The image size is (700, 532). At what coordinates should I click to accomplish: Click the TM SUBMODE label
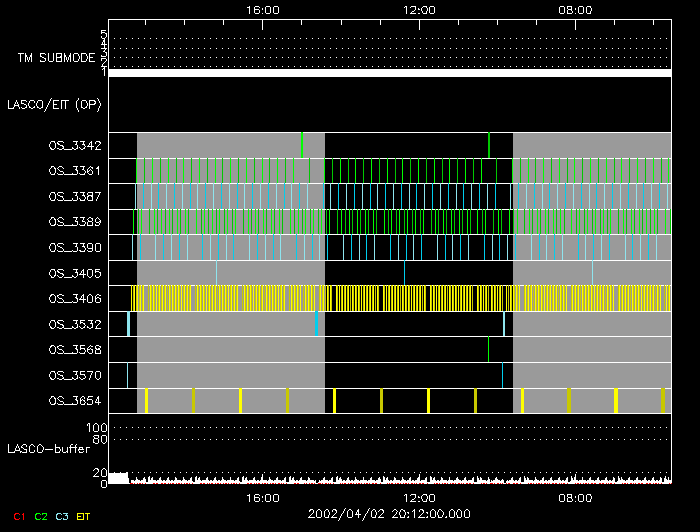[55, 58]
